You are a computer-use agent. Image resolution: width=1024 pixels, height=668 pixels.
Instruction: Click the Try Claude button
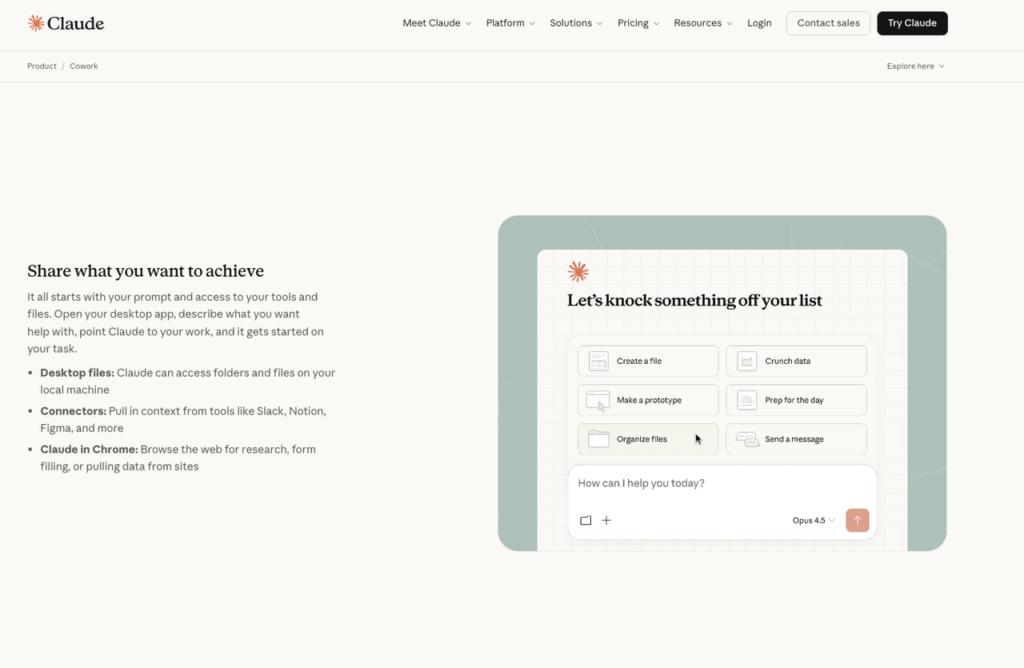click(x=911, y=22)
